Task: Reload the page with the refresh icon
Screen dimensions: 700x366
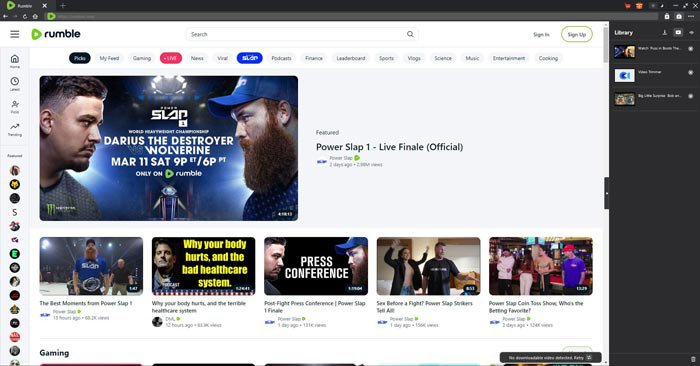Action: tap(25, 16)
